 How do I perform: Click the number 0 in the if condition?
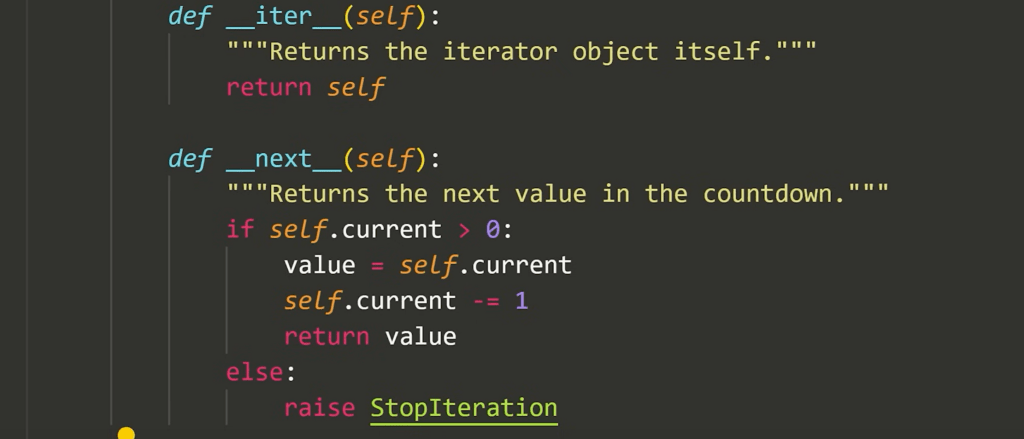[x=492, y=229]
